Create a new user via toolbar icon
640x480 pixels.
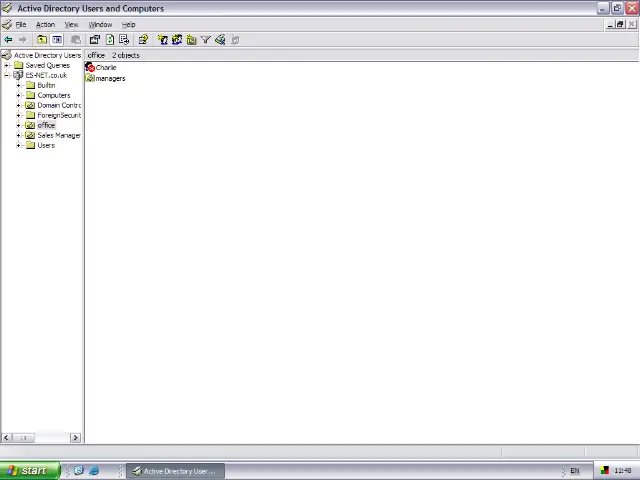click(163, 40)
